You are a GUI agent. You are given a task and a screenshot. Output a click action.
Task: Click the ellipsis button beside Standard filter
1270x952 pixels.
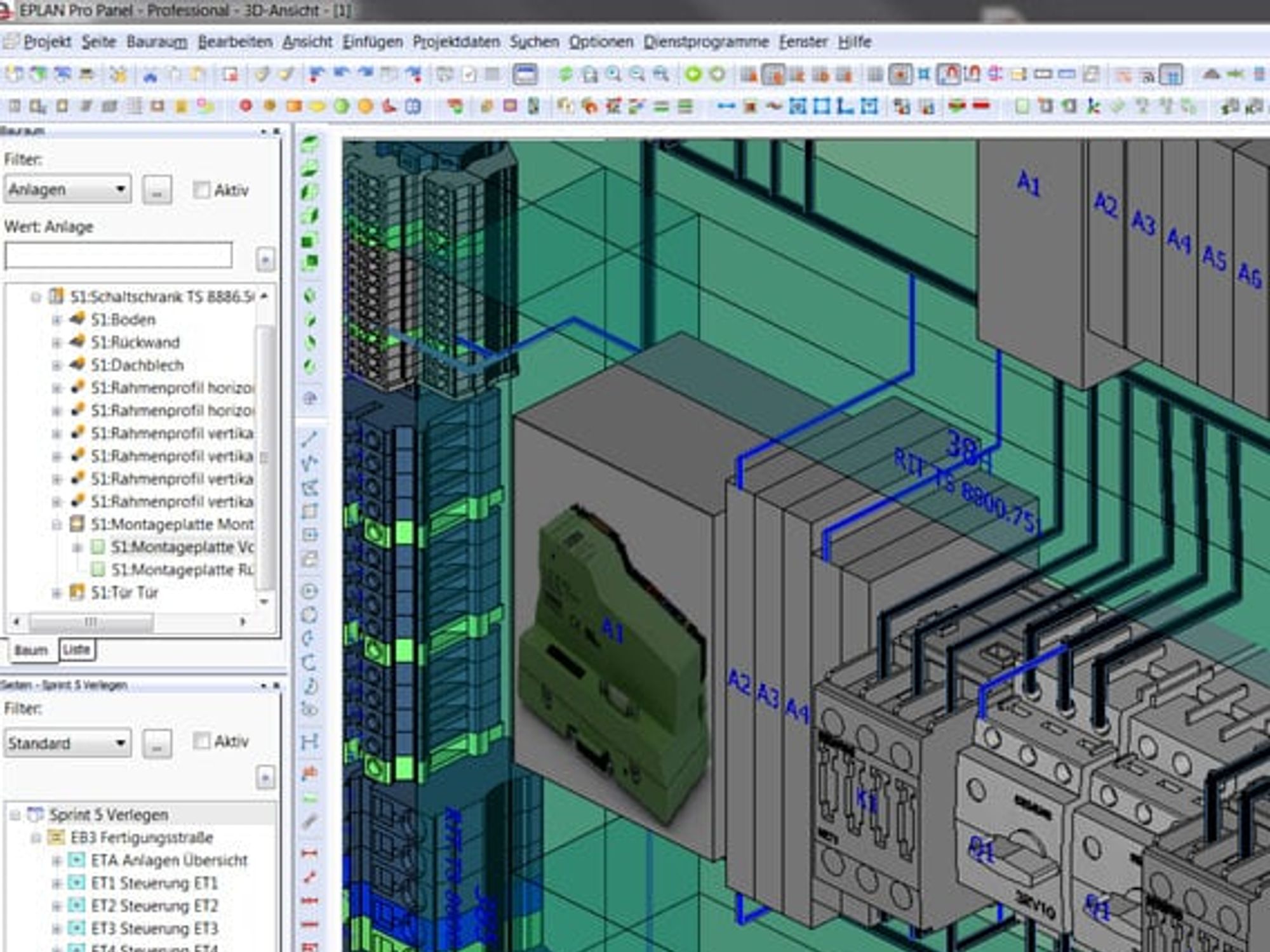point(157,743)
